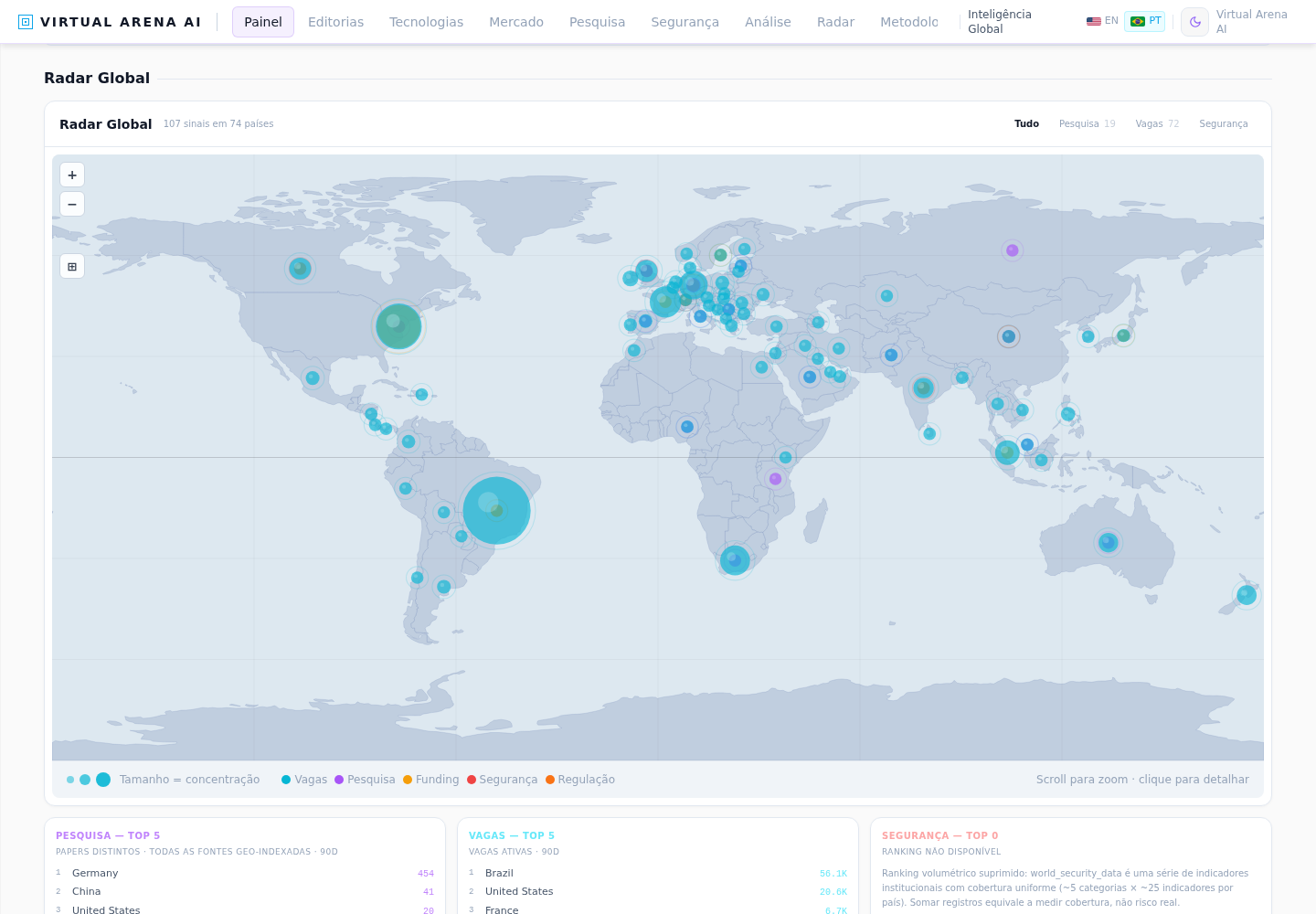This screenshot has width=1316, height=914.
Task: Select the purple marker in East Africa
Action: [775, 479]
